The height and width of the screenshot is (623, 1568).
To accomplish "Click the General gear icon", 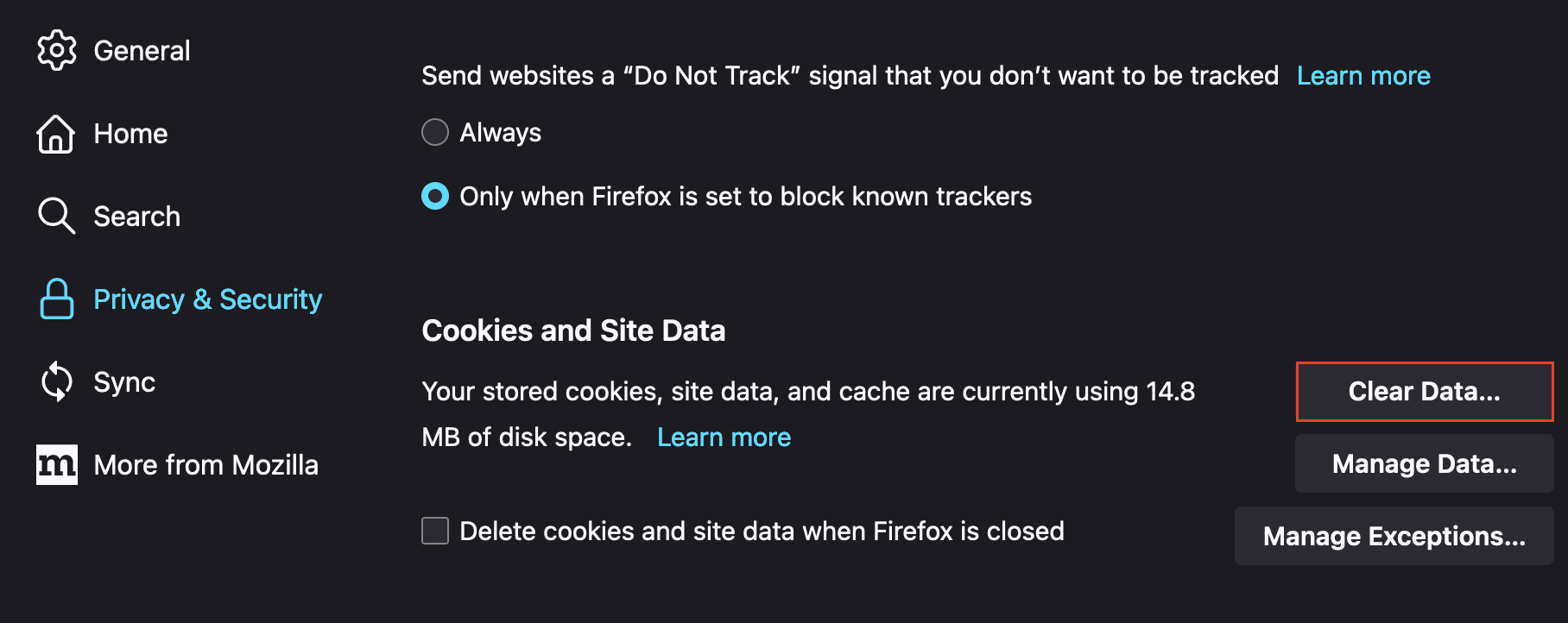I will coord(57,50).
